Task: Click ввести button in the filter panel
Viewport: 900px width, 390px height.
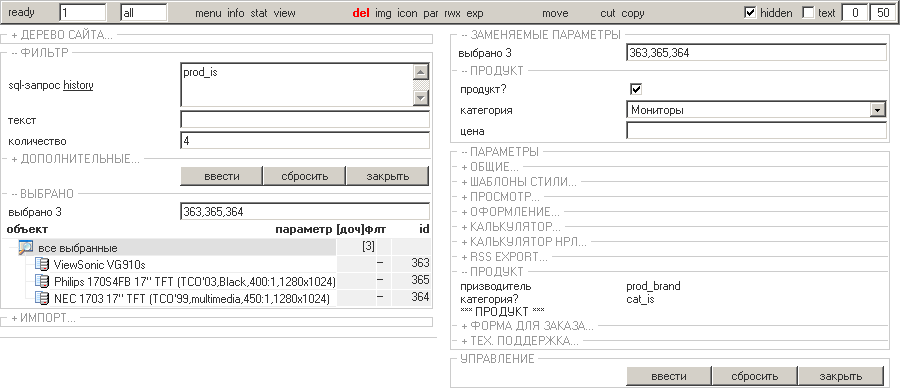Action: click(x=222, y=176)
